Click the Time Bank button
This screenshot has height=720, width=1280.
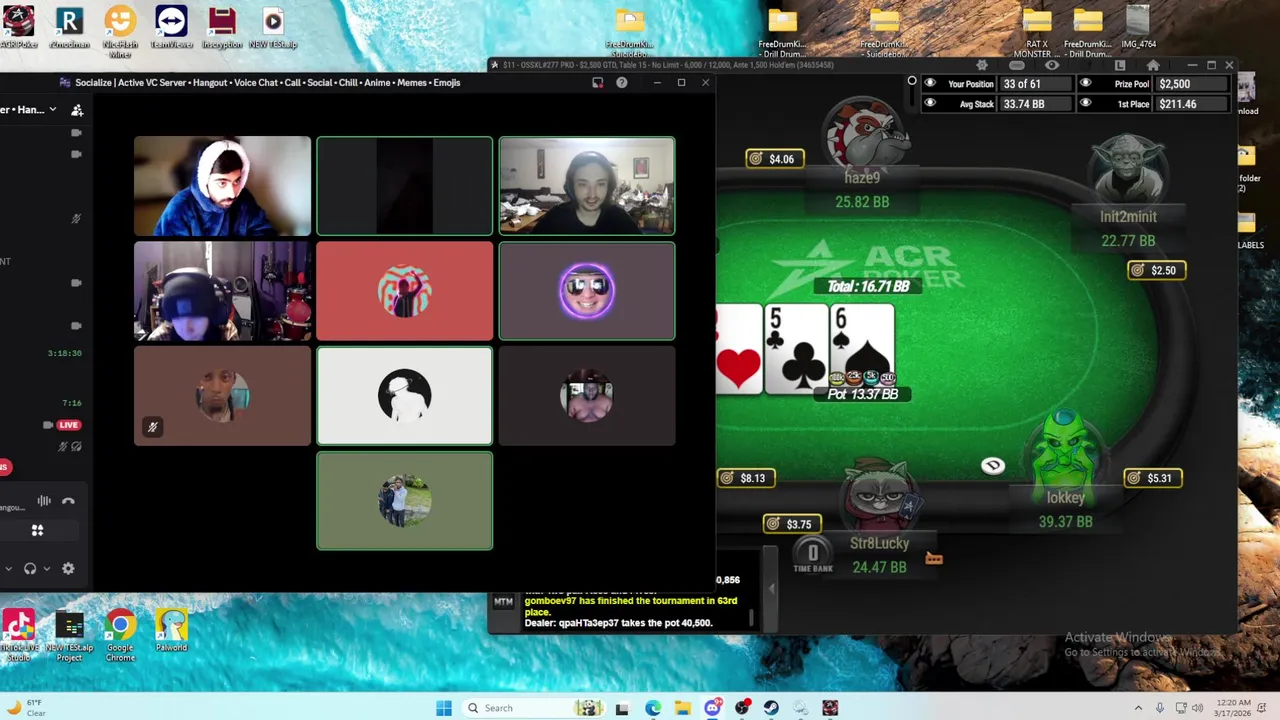pos(813,556)
